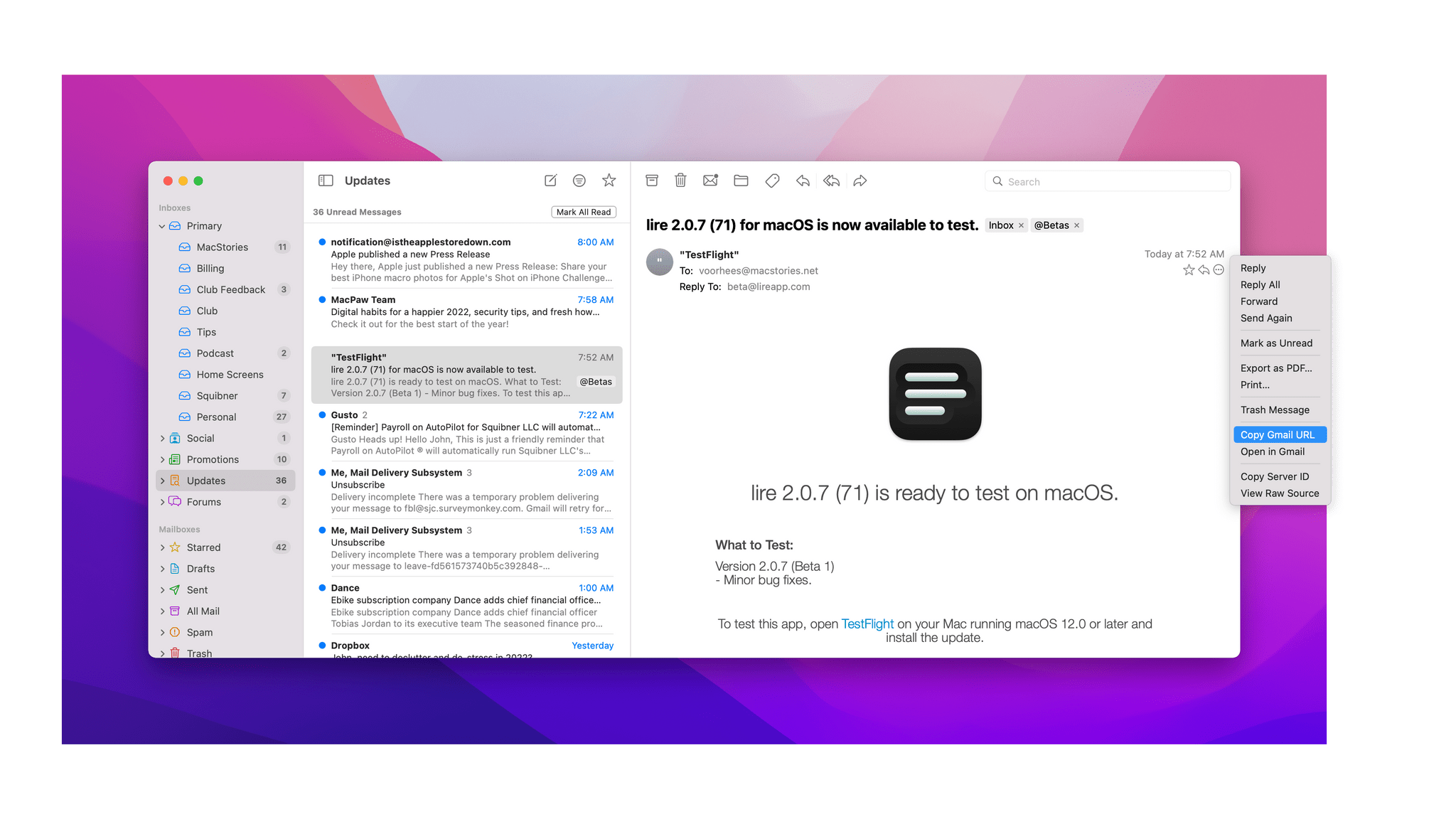The image size is (1456, 819).
Task: Remove @Betas tag from email header
Action: click(x=1079, y=226)
